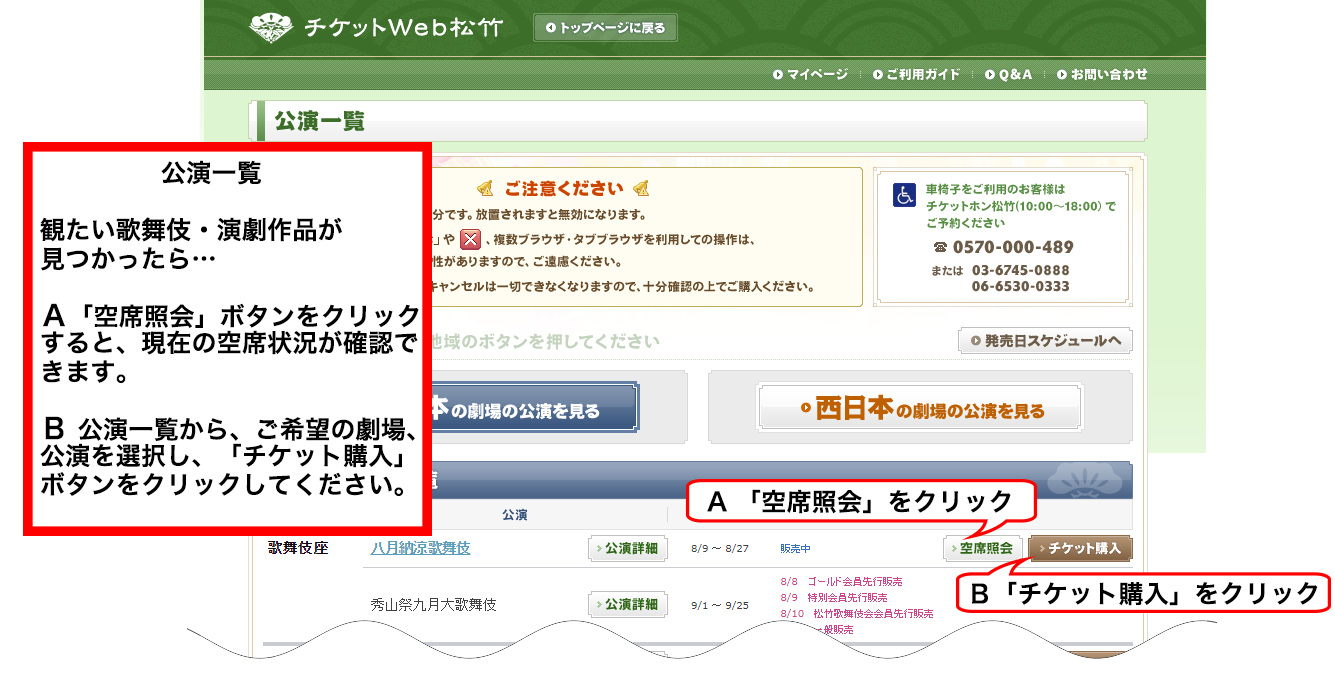Click the 9/1 ～ 9/25 date range
This screenshot has width=1335, height=682.
pyautogui.click(x=720, y=604)
